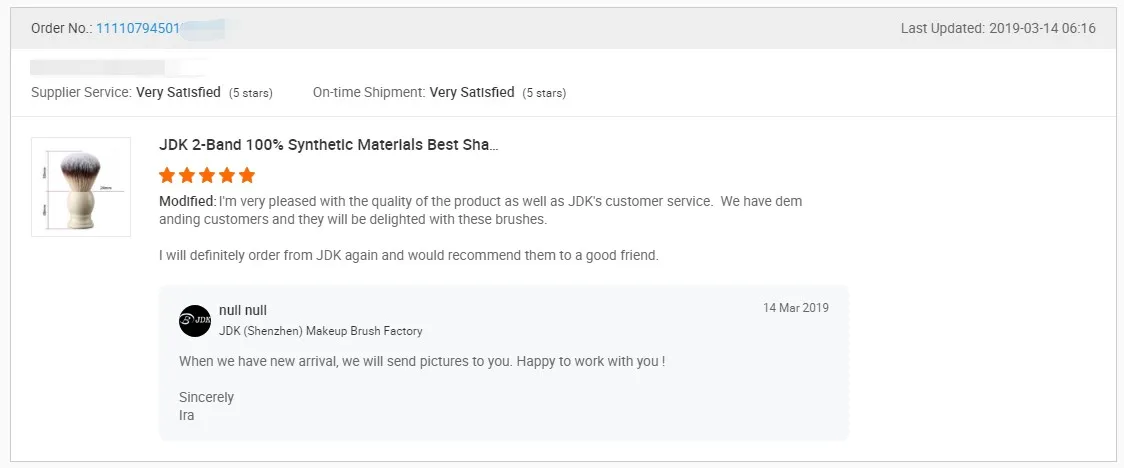This screenshot has width=1124, height=468.
Task: Click the '14 Mar 2019' reply date
Action: 795,308
